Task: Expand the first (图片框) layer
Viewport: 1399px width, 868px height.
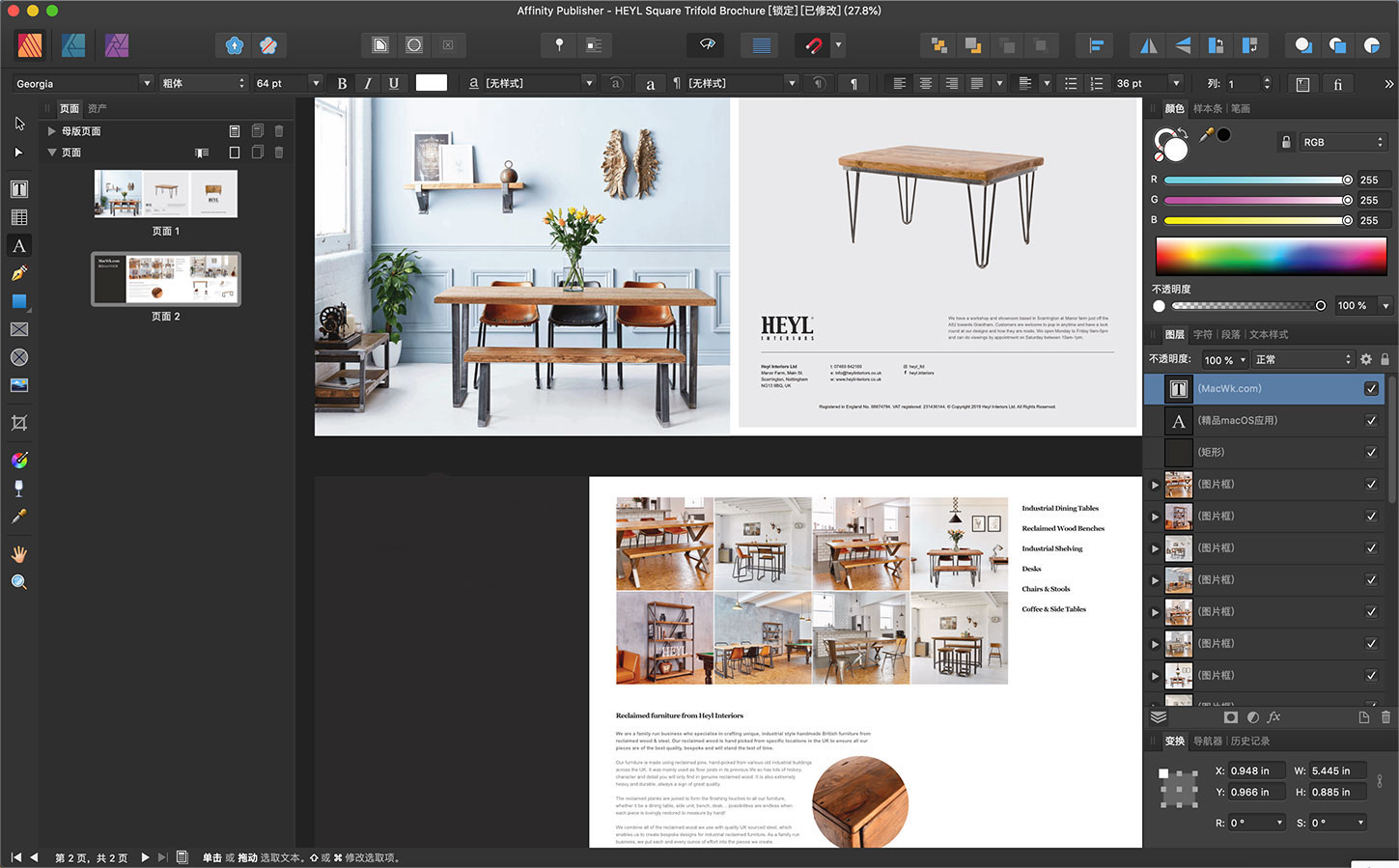Action: 1155,485
